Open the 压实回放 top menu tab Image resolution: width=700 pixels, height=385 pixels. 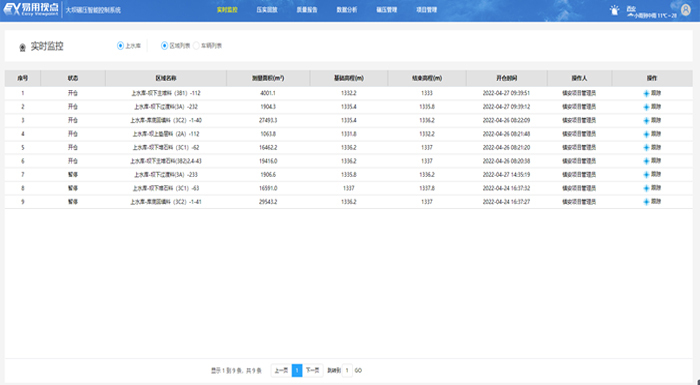click(267, 10)
